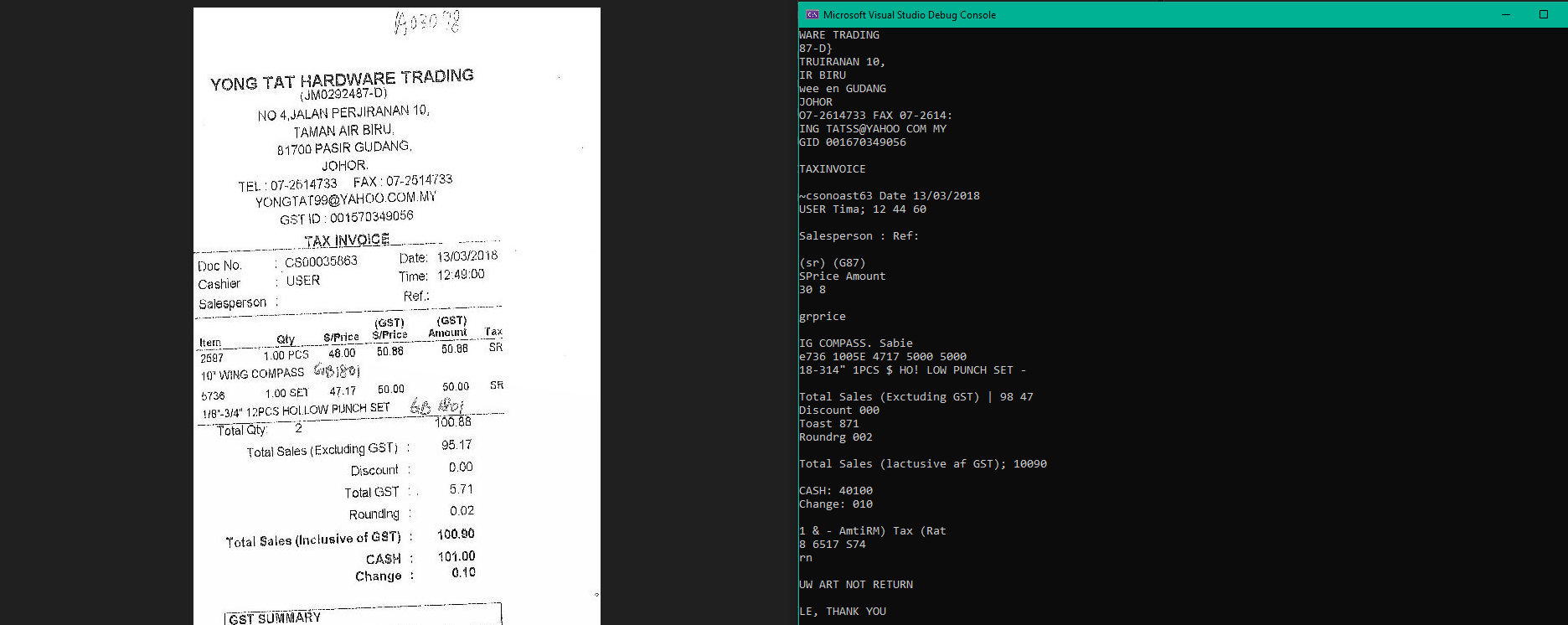Click console line "USER Tima; 12 44 60"
This screenshot has height=625, width=1568.
(x=863, y=209)
